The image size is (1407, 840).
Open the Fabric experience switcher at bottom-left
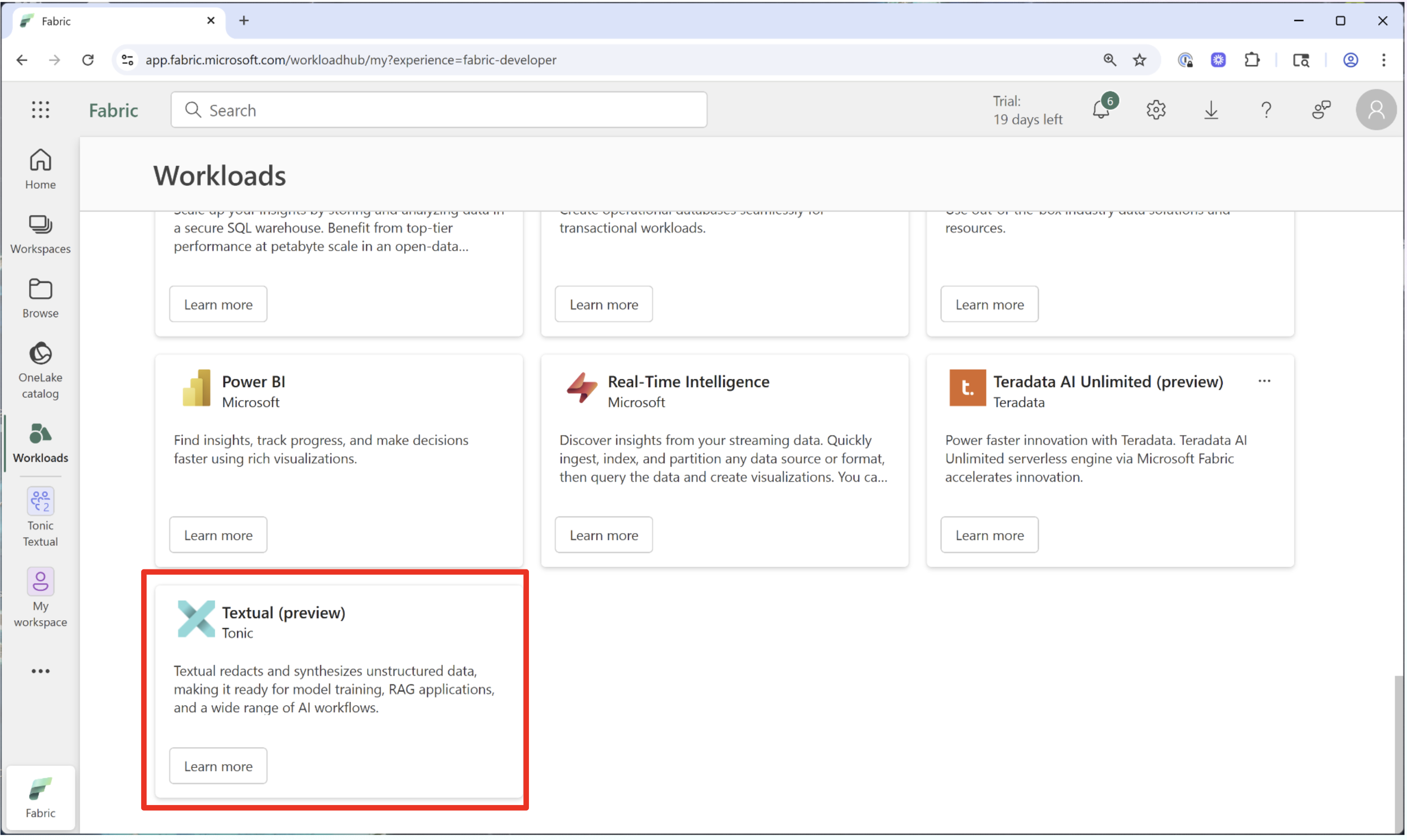[40, 798]
